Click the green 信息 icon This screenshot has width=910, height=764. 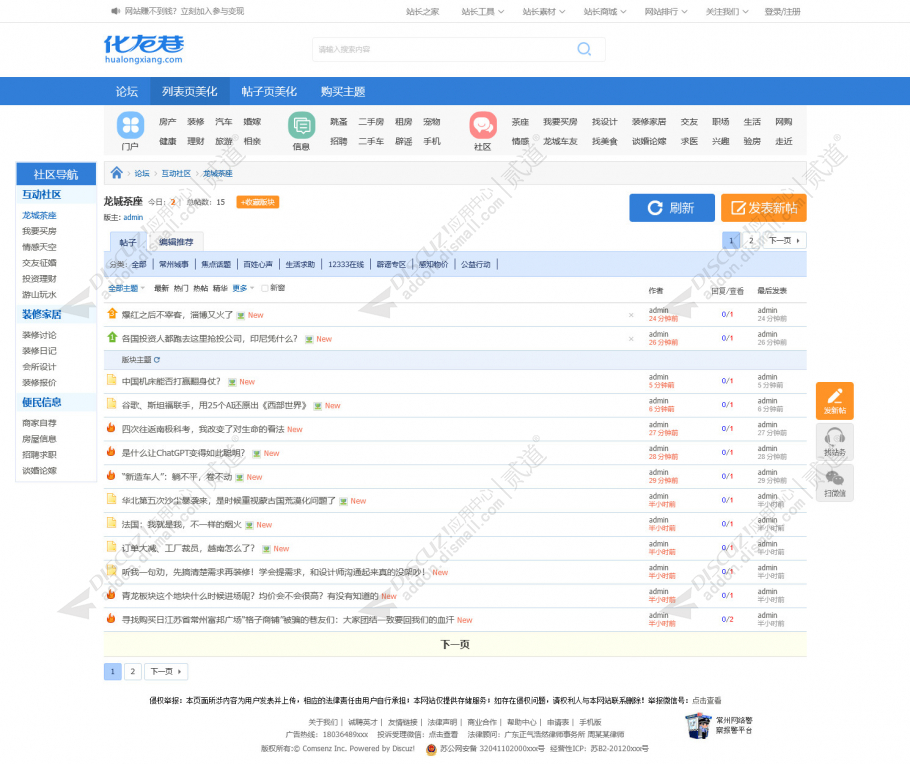(301, 125)
